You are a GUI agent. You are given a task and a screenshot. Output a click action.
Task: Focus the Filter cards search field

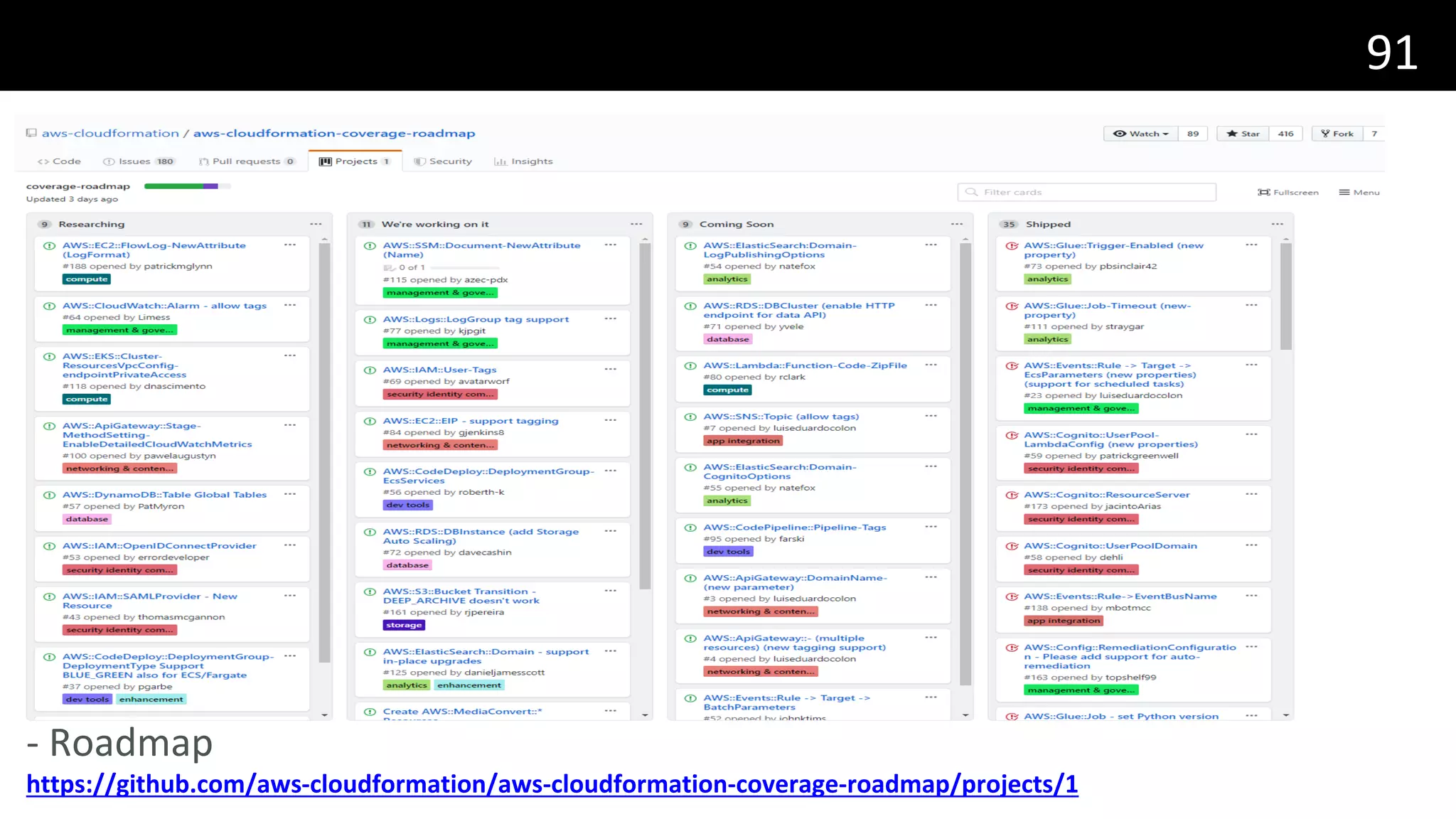[1086, 192]
